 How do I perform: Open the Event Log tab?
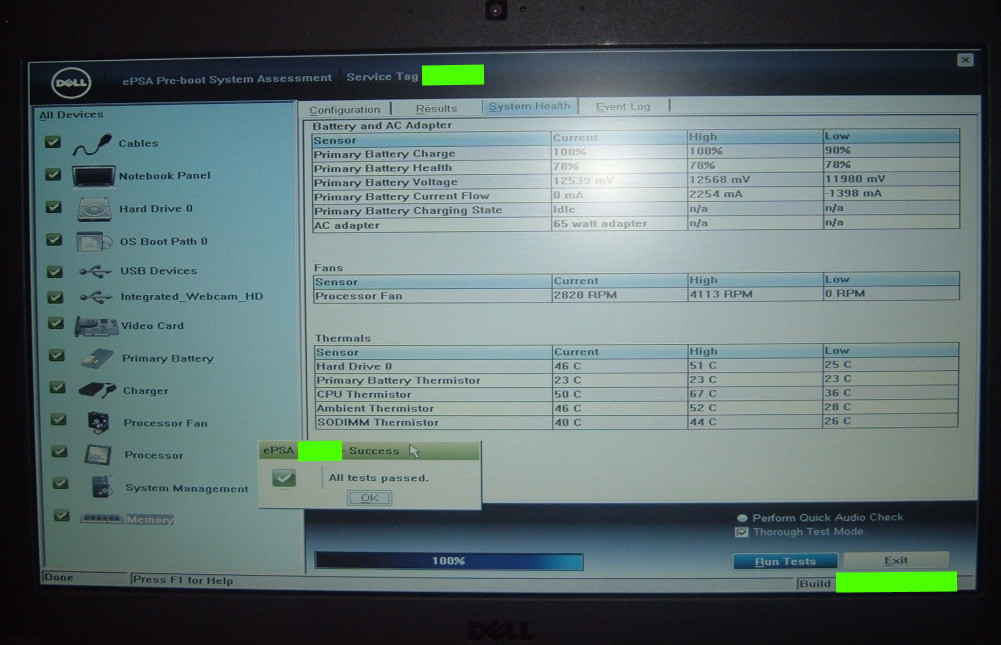click(623, 106)
